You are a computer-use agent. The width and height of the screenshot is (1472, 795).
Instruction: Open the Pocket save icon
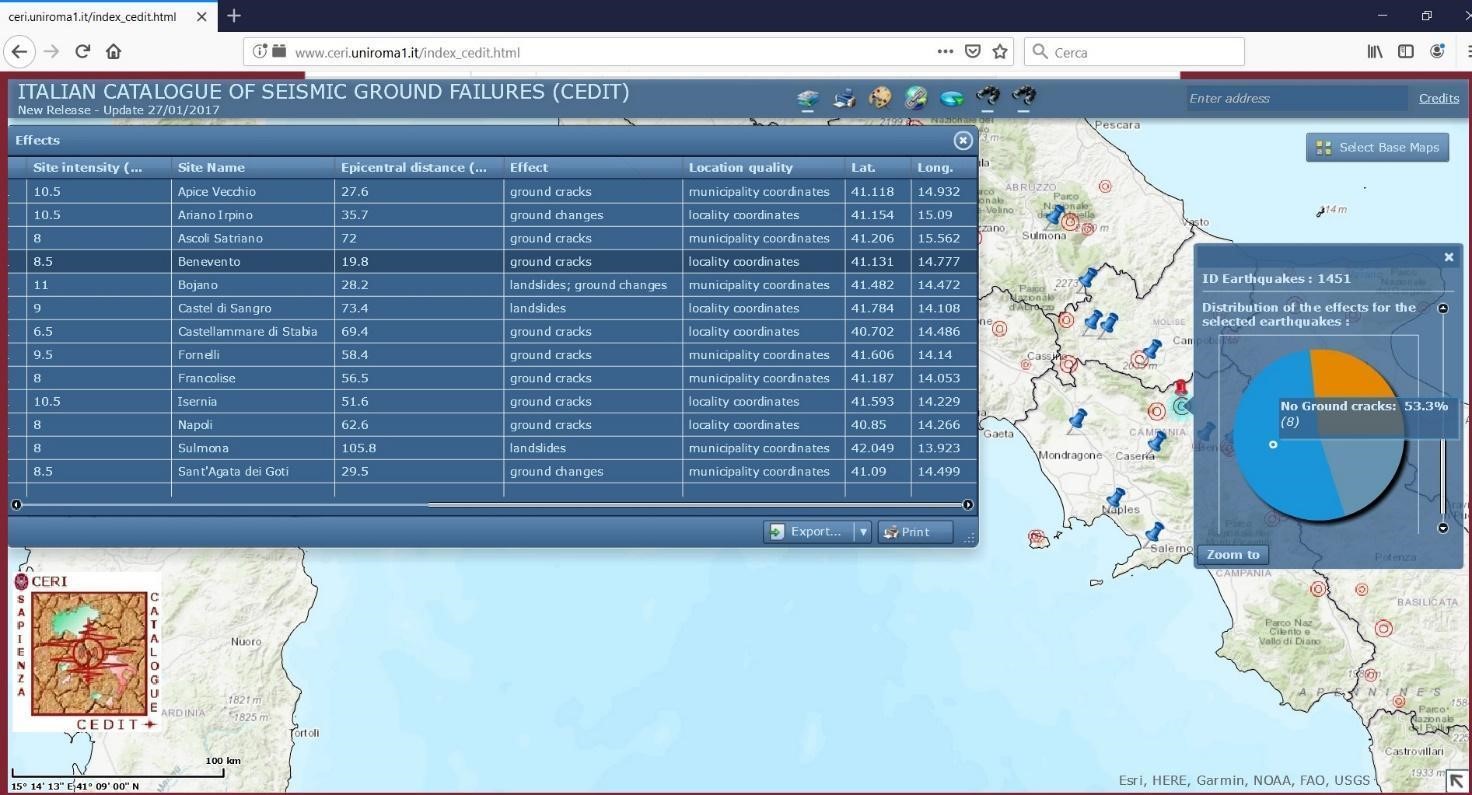[973, 52]
